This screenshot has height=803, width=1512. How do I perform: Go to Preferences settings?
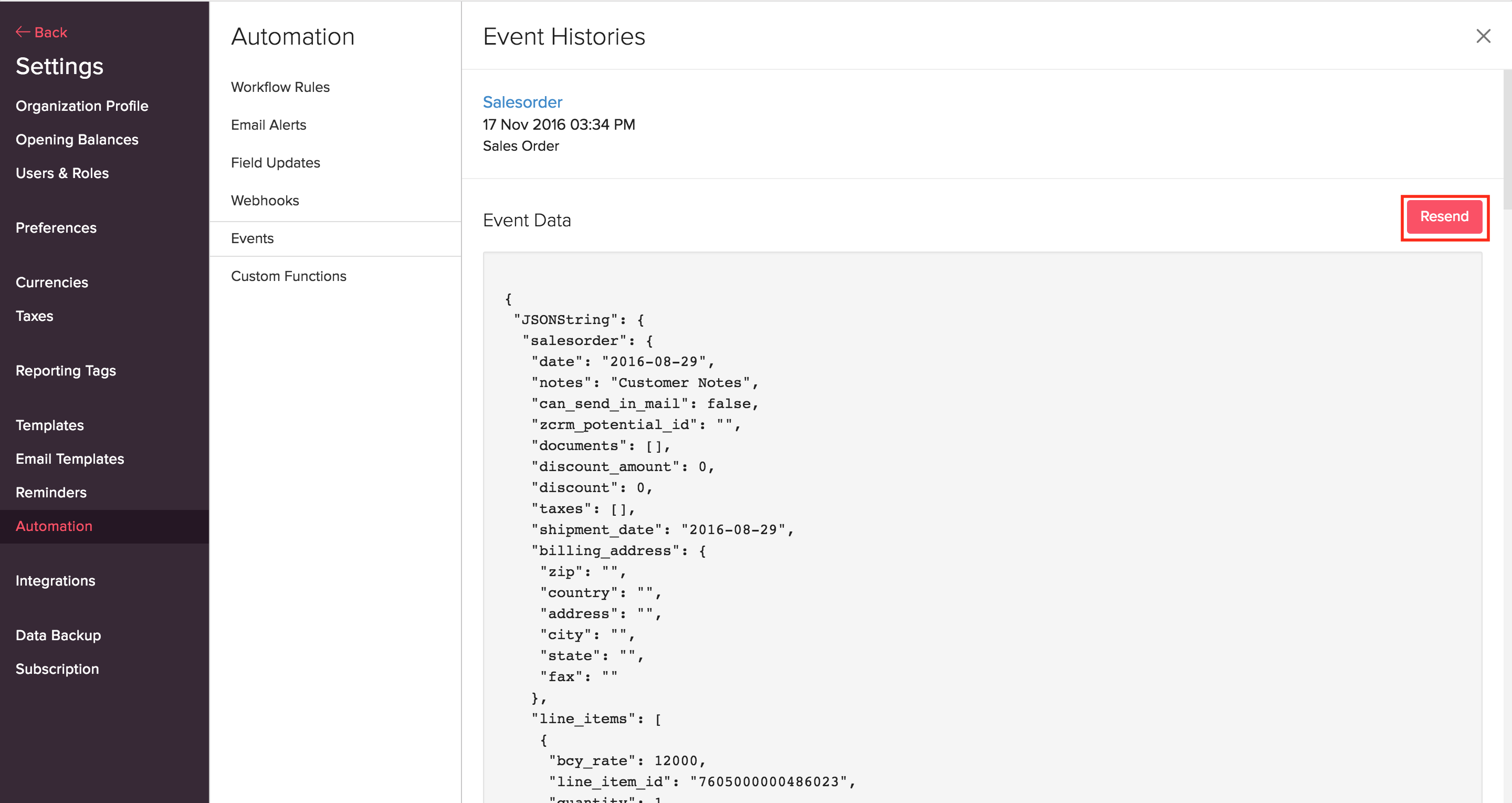(x=56, y=228)
